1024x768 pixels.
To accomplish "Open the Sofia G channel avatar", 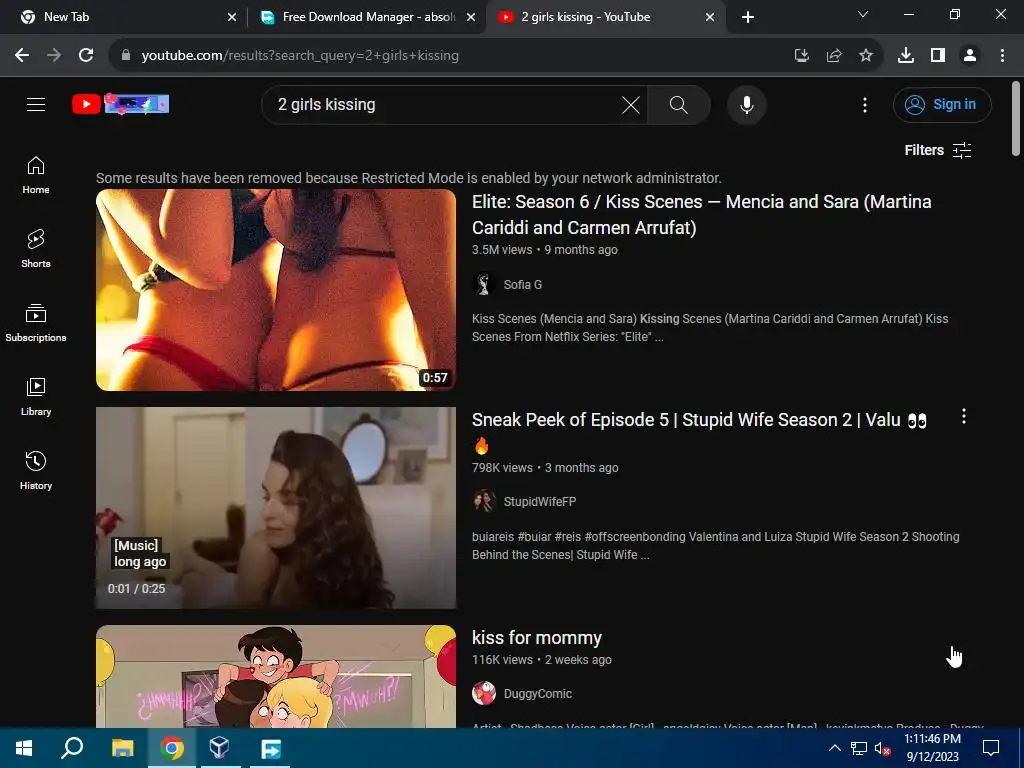I will tap(483, 285).
